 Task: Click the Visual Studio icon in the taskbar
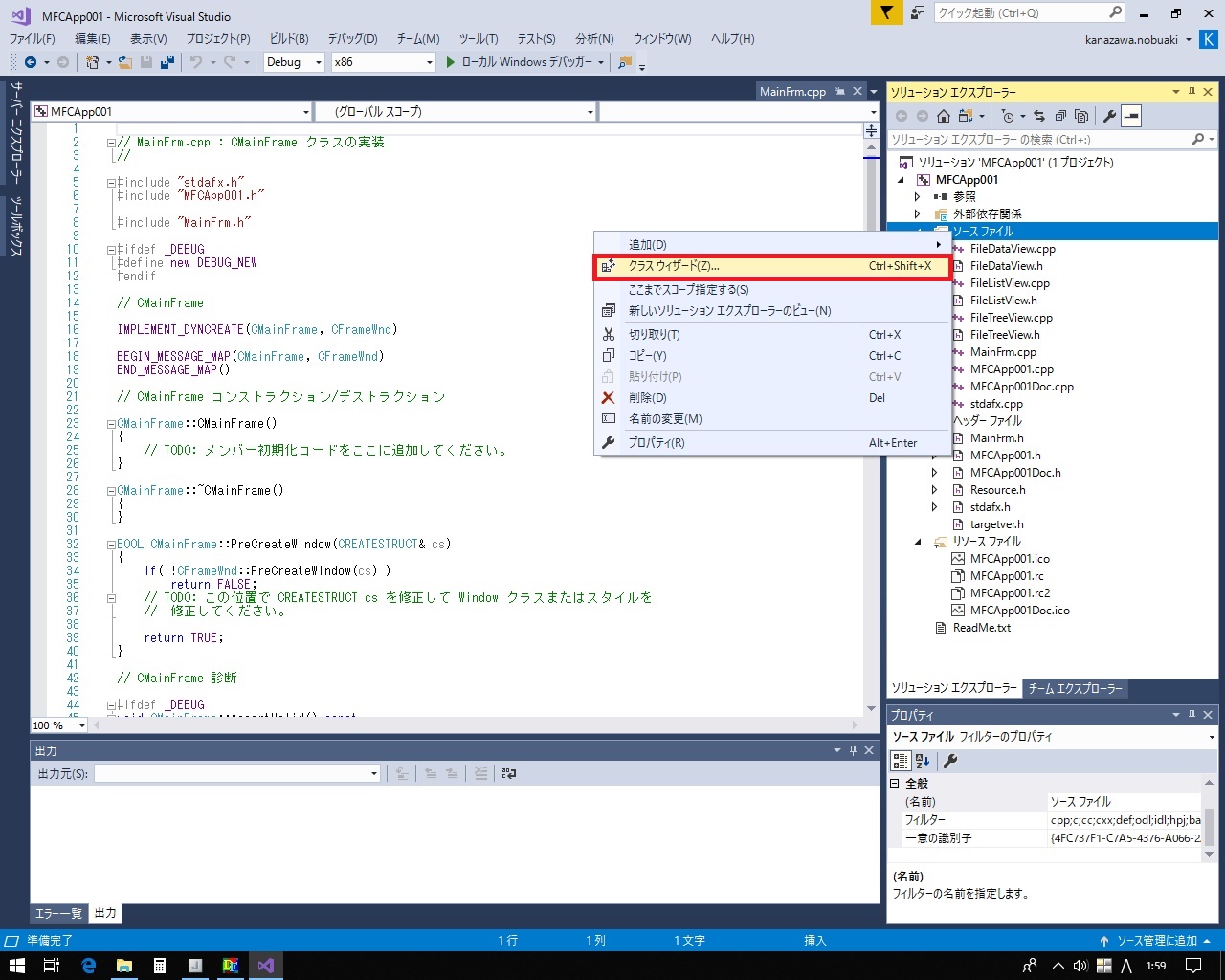tap(266, 966)
